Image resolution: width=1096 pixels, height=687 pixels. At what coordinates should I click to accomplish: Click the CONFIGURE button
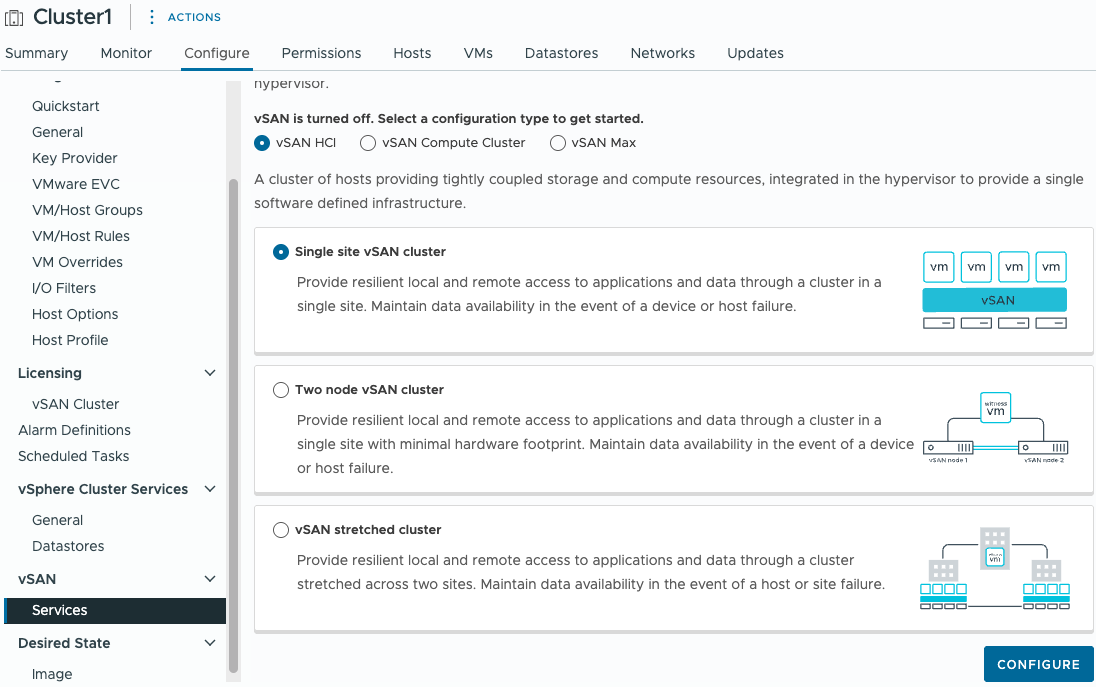pos(1038,664)
